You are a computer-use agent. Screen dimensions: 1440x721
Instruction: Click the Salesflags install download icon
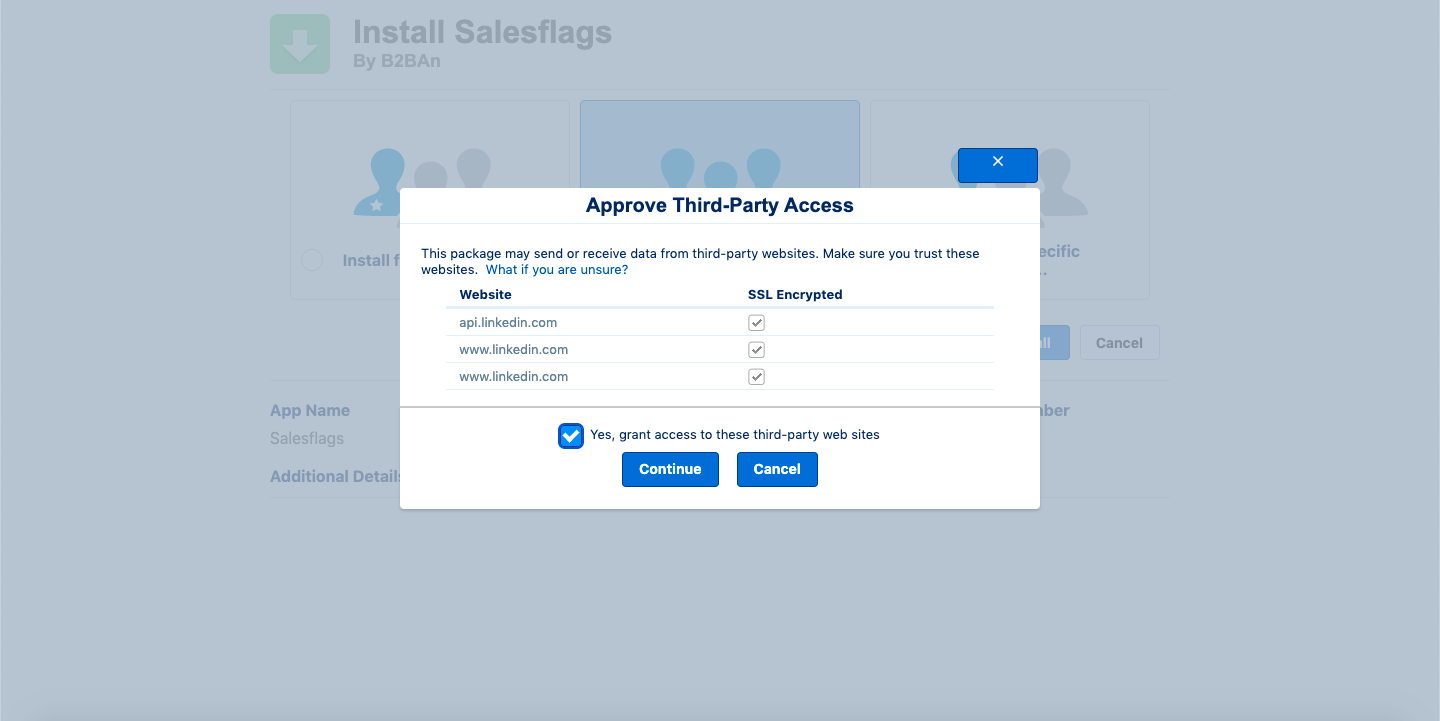tap(300, 44)
